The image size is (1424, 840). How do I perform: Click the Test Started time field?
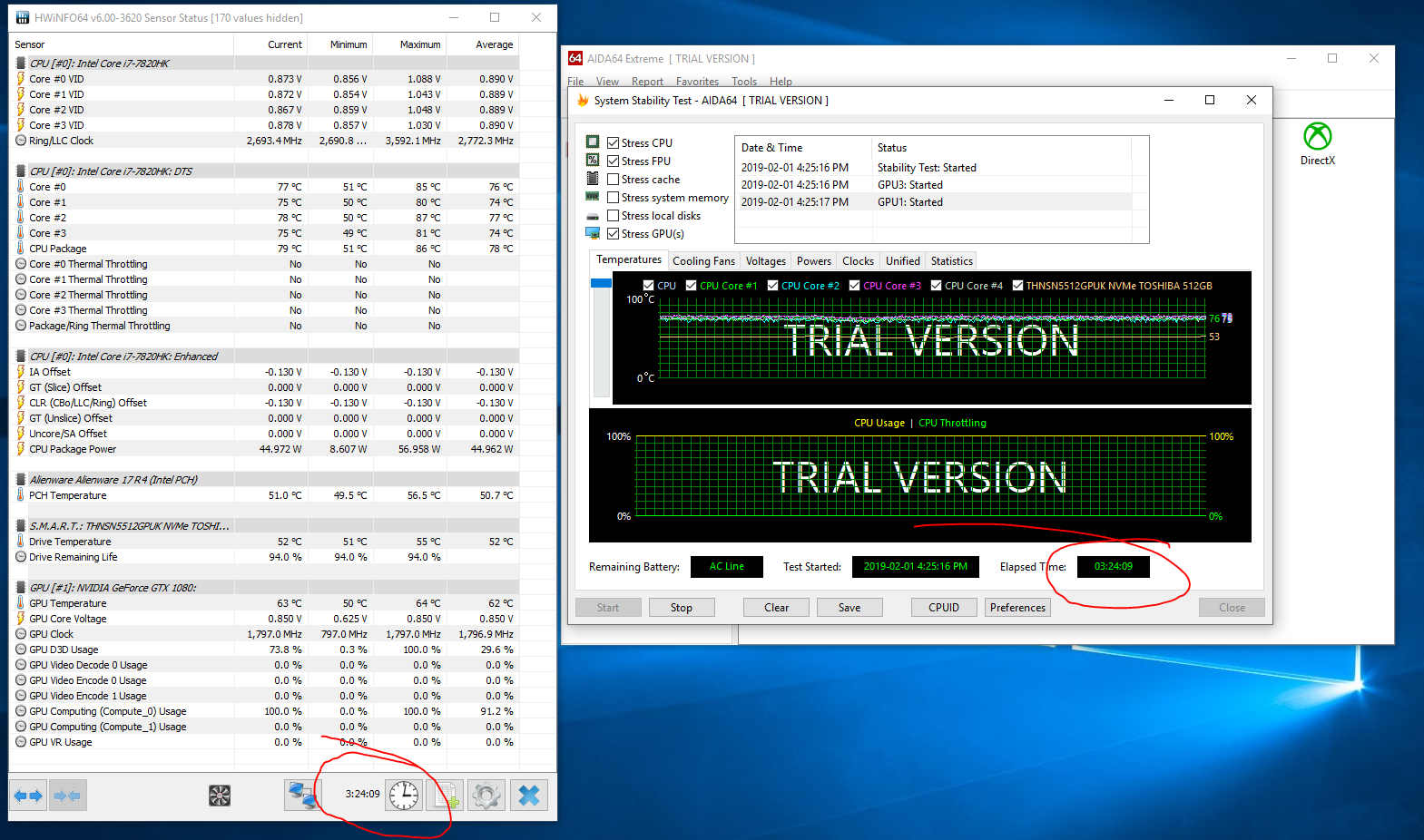[915, 566]
